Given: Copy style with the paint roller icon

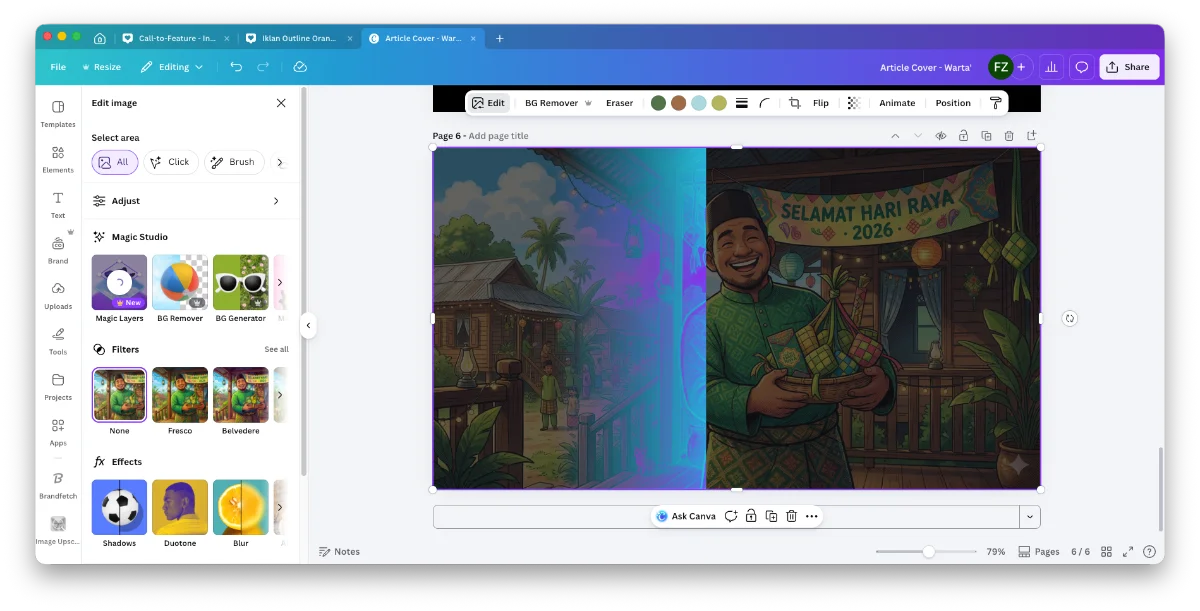Looking at the screenshot, I should pyautogui.click(x=995, y=103).
